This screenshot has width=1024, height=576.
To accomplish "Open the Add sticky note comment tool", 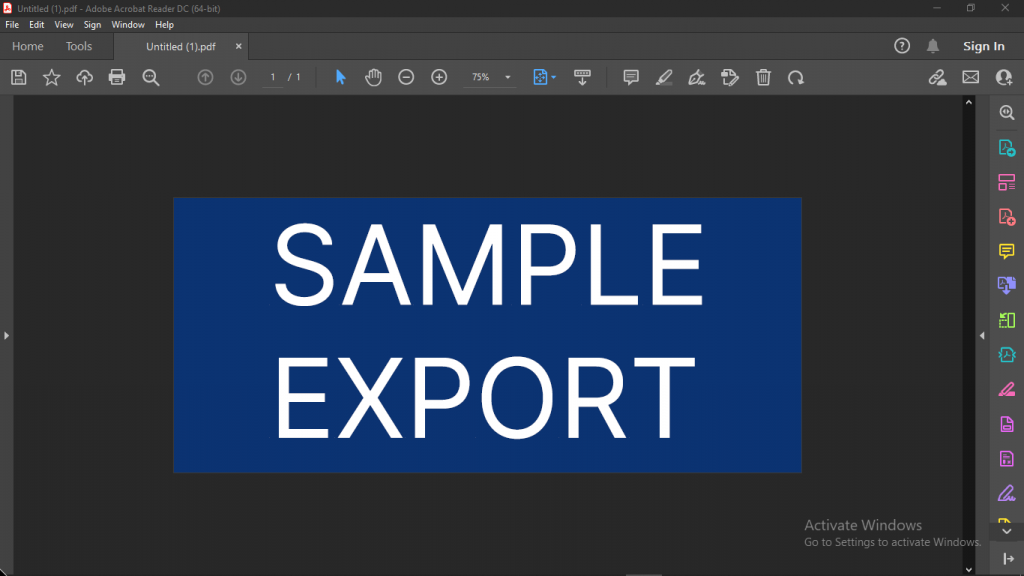I will [x=631, y=77].
